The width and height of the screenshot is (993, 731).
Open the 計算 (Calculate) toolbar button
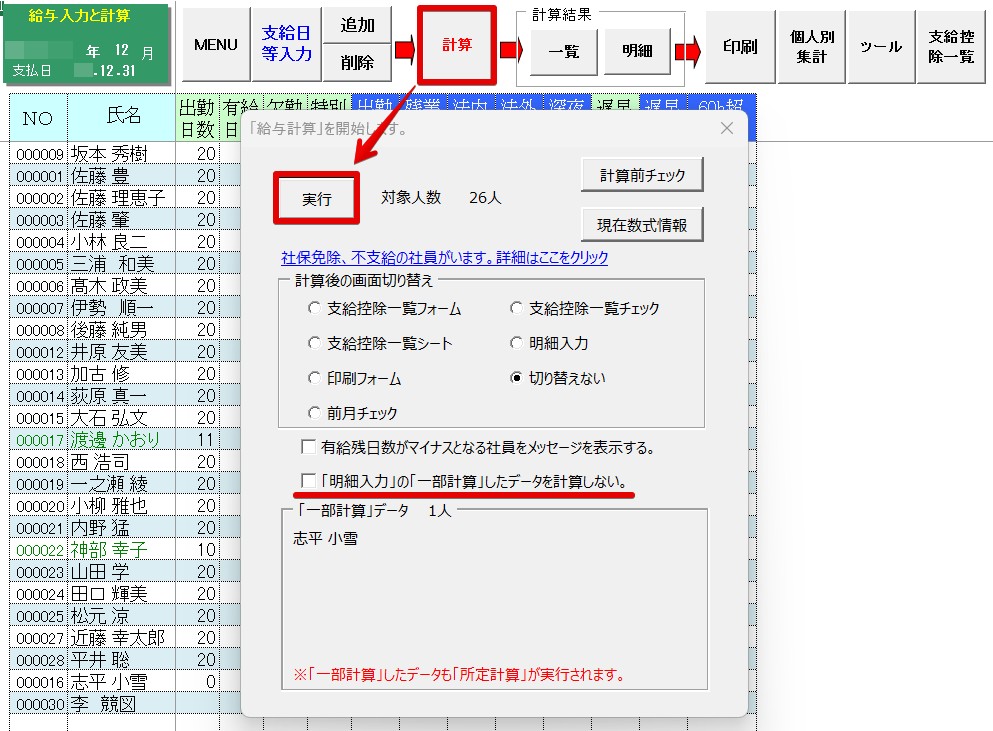point(456,46)
